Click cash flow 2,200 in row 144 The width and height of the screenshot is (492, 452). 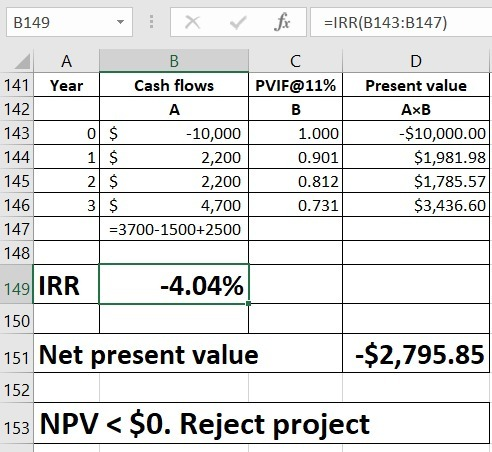[174, 157]
